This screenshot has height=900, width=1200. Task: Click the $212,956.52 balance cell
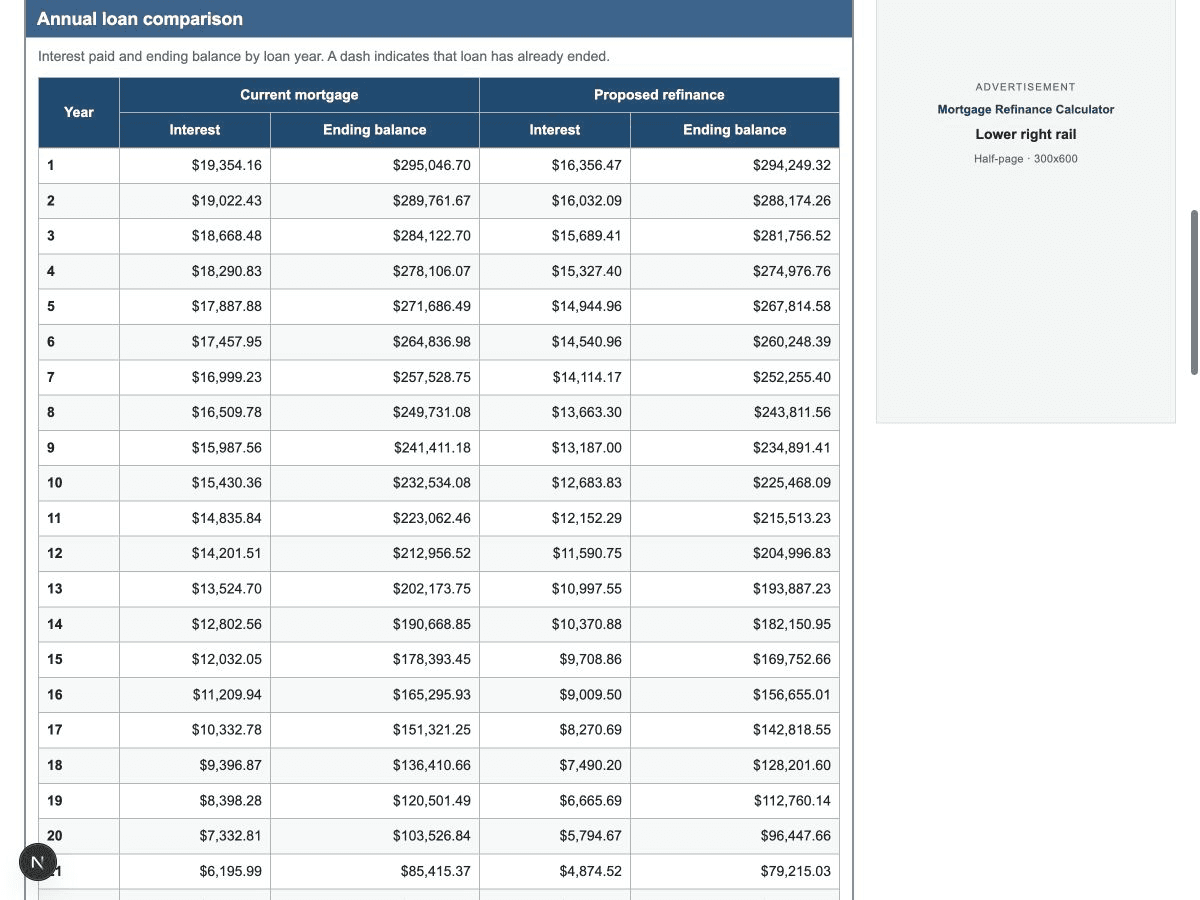click(x=375, y=554)
